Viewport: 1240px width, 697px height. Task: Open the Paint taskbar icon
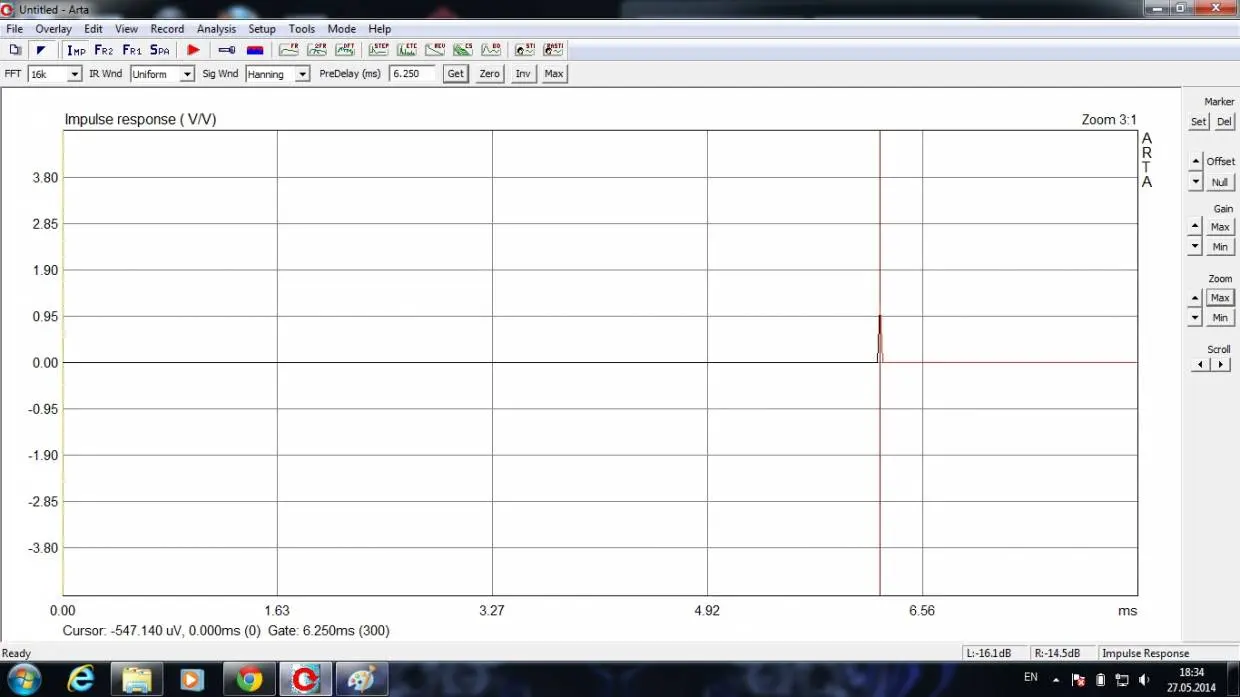[x=360, y=680]
